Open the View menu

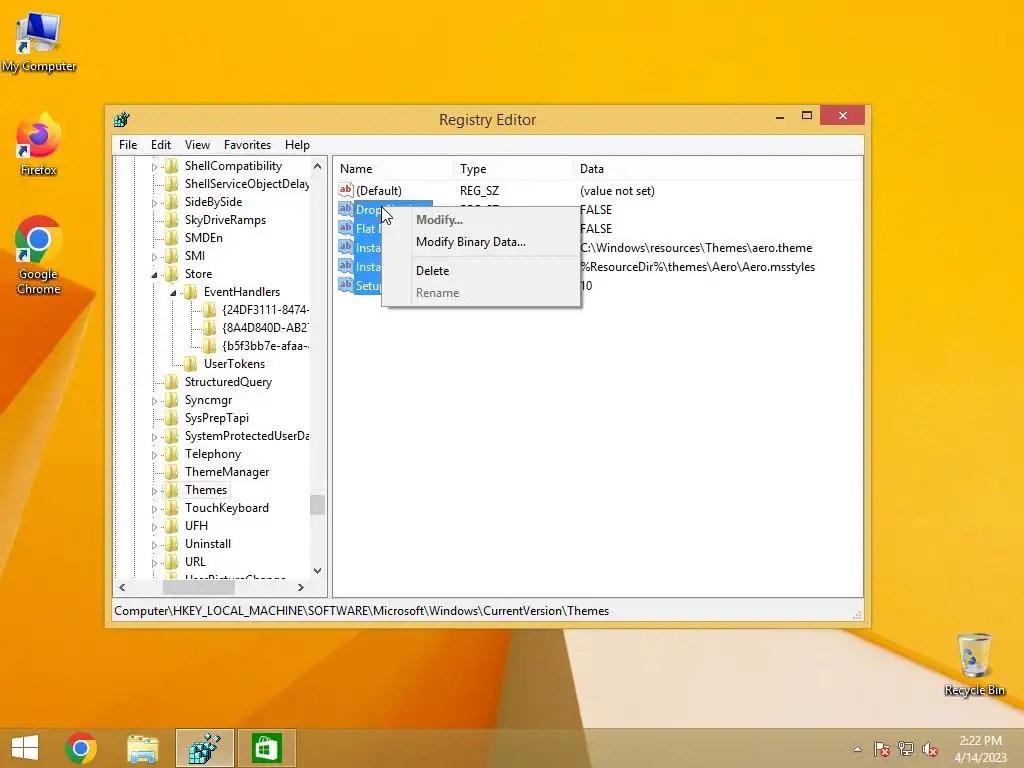(197, 145)
